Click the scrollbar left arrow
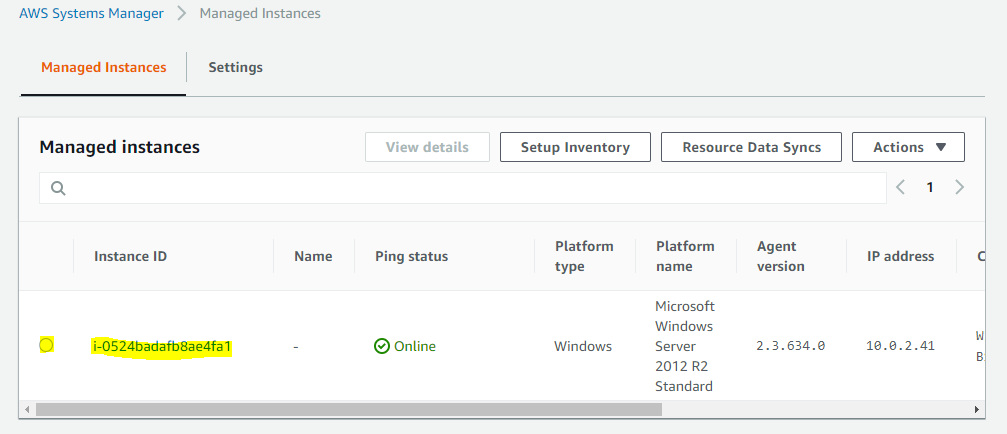The width and height of the screenshot is (1007, 434). click(27, 409)
